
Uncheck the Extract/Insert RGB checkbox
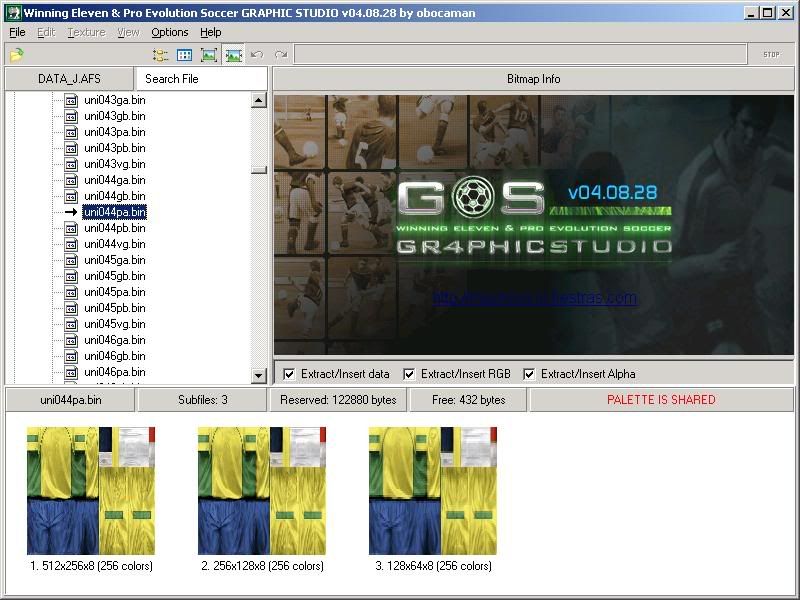tap(409, 374)
